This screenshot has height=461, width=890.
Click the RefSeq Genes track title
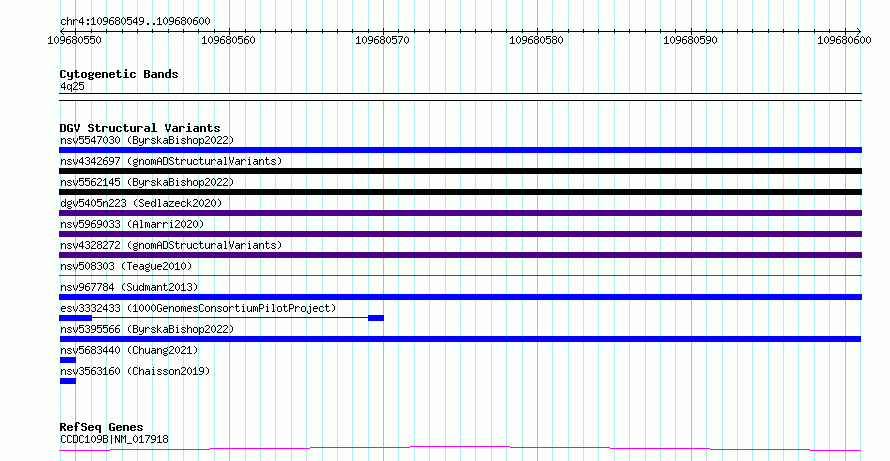point(101,427)
